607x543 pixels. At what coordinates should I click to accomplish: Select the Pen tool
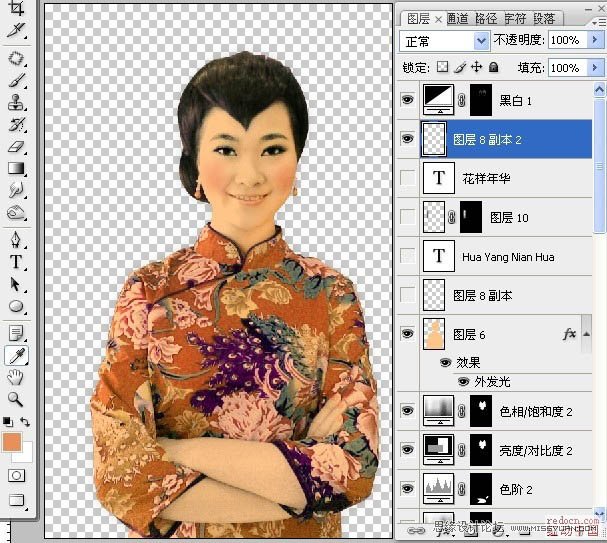(16, 239)
